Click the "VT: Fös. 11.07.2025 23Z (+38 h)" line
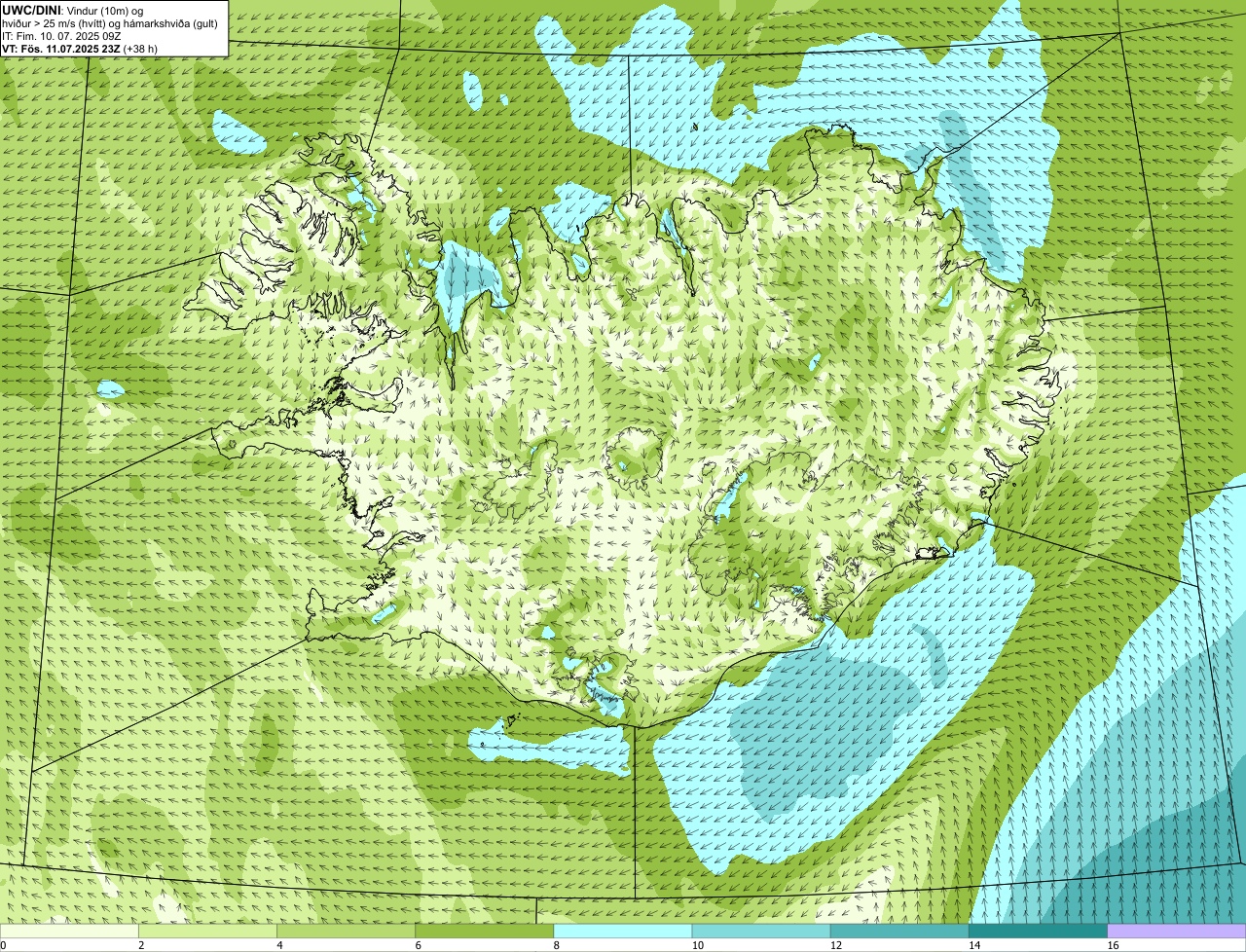1246x952 pixels. tap(80, 48)
